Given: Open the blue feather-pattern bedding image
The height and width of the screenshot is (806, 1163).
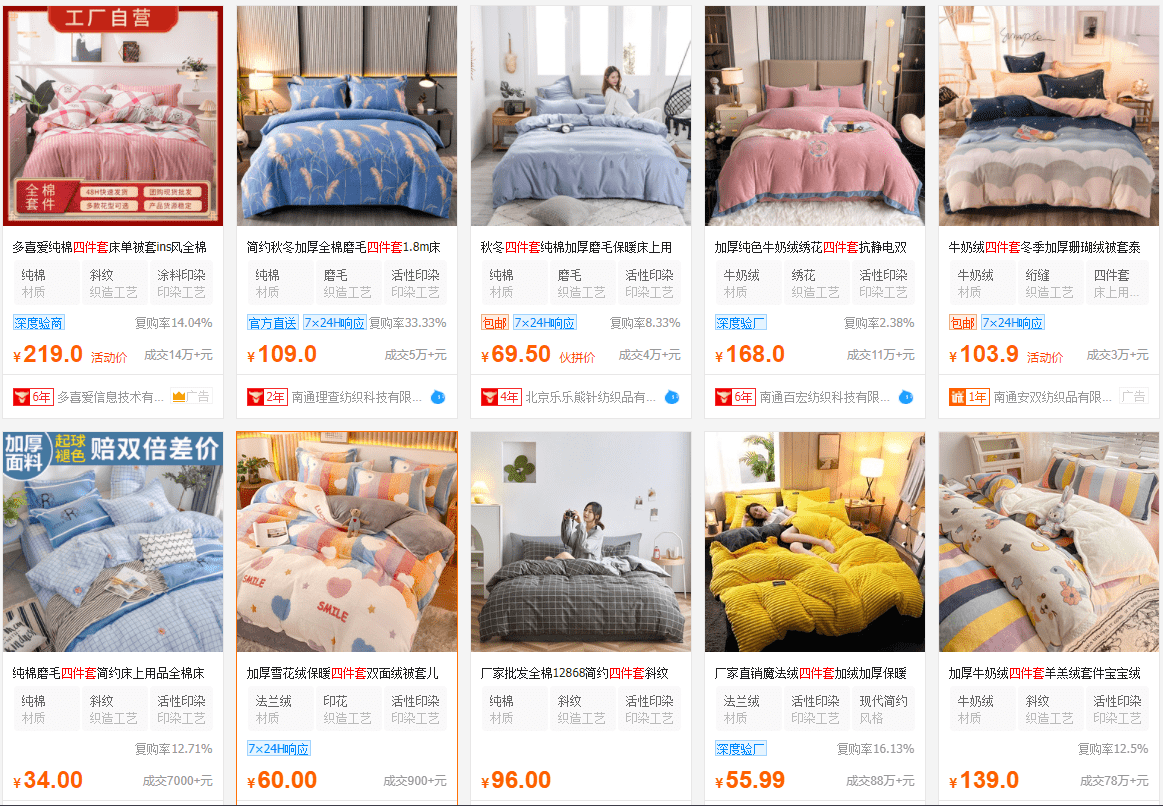Looking at the screenshot, I should [347, 116].
